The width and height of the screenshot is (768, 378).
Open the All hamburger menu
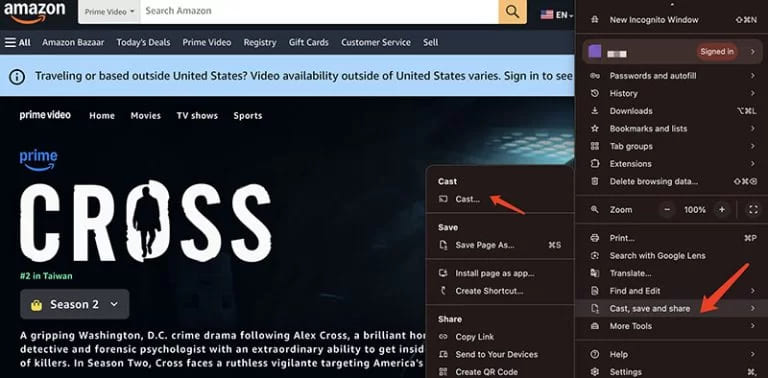click(18, 43)
